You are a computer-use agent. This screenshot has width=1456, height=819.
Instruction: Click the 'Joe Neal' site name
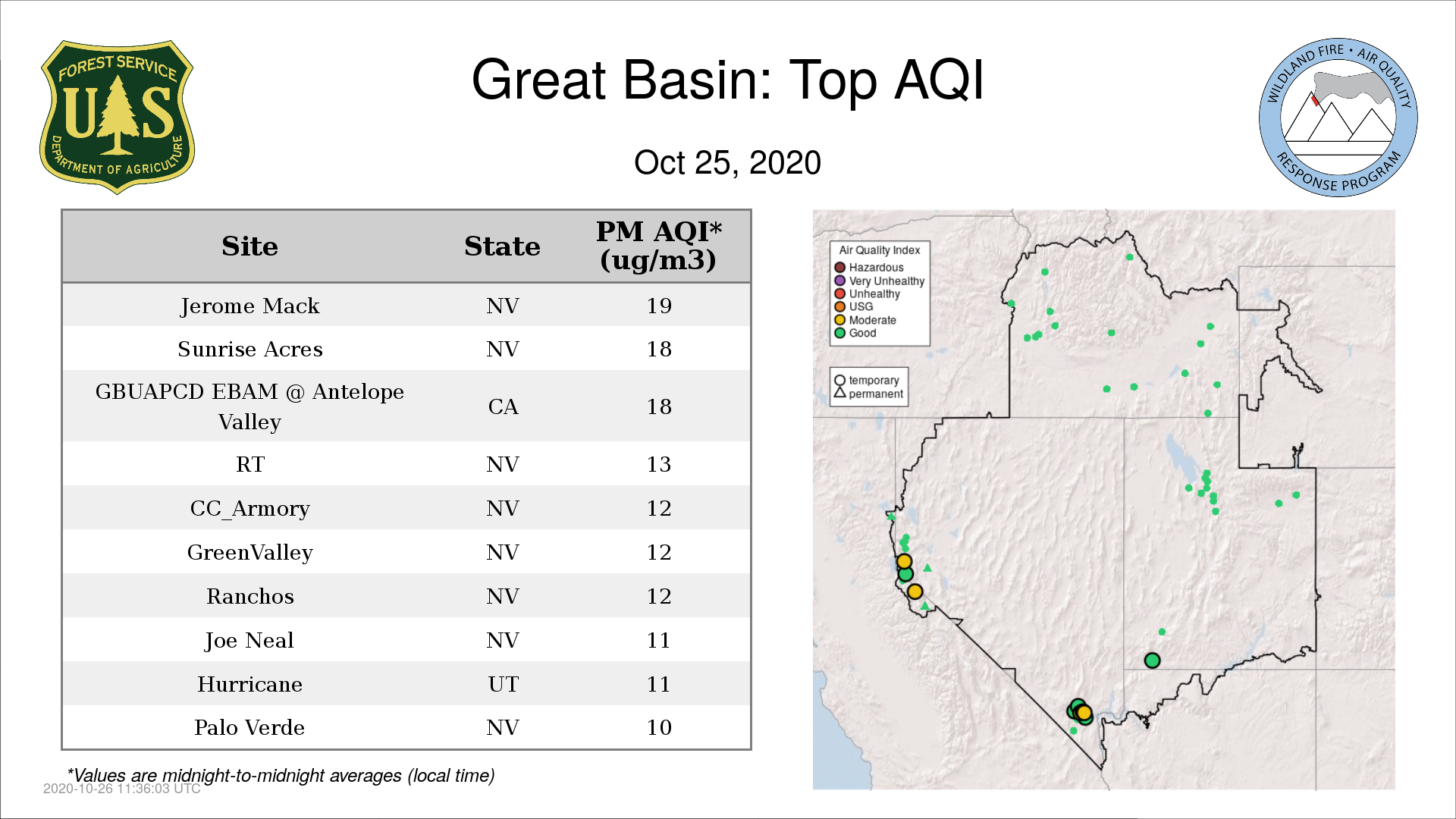coord(249,640)
